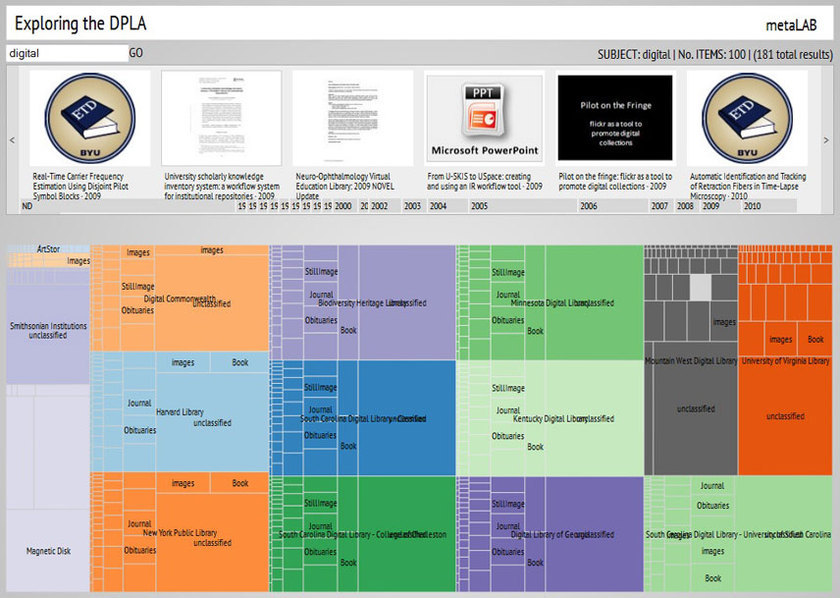This screenshot has width=840, height=598.
Task: Select the Magnetic Disk treemap block
Action: pyautogui.click(x=48, y=551)
